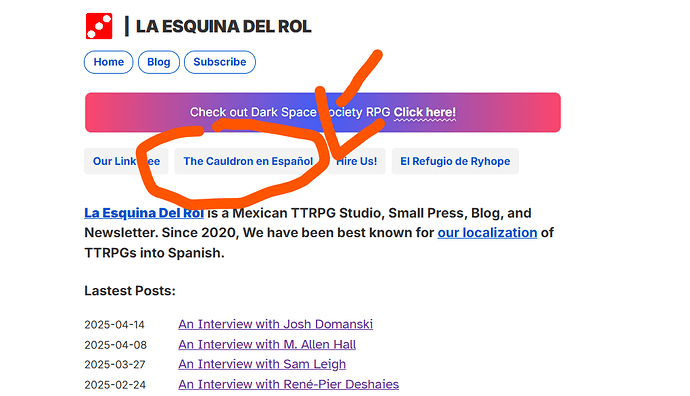Viewport: 690px width, 396px height.
Task: Click the red dice logo icon
Action: pos(99,26)
